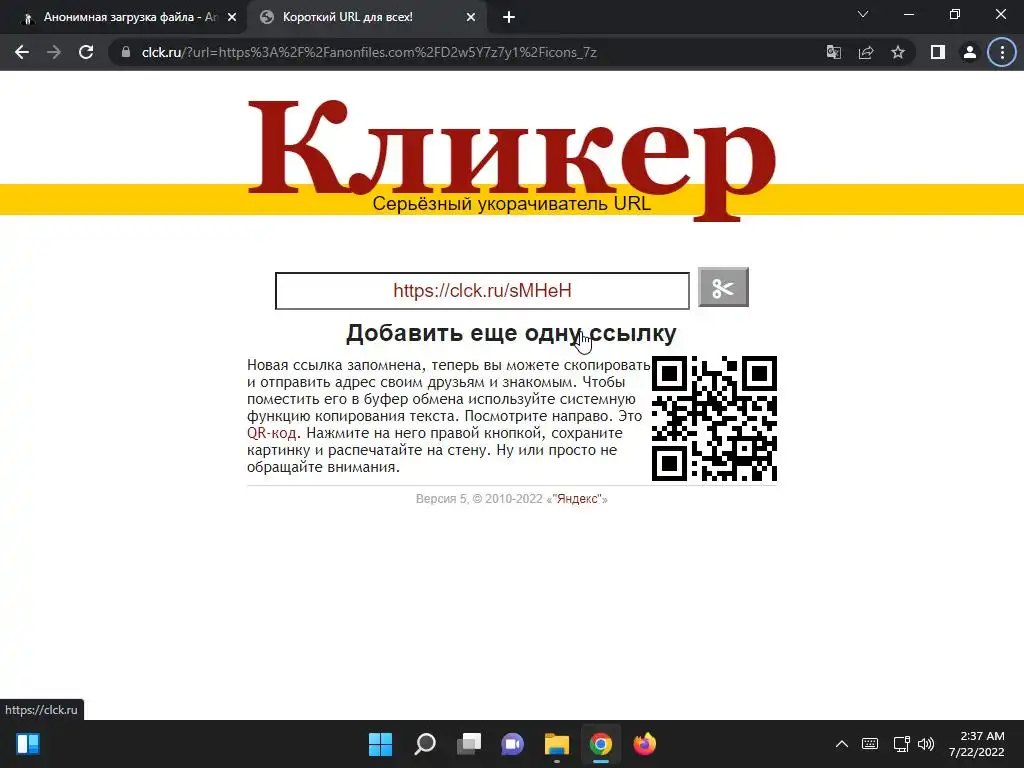Click the QR code image

[714, 419]
